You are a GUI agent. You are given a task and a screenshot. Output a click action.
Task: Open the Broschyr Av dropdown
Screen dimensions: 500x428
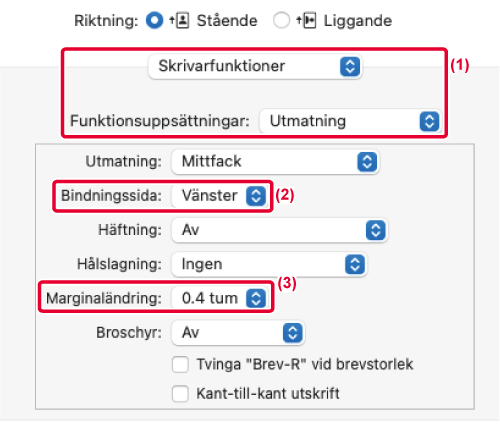238,333
